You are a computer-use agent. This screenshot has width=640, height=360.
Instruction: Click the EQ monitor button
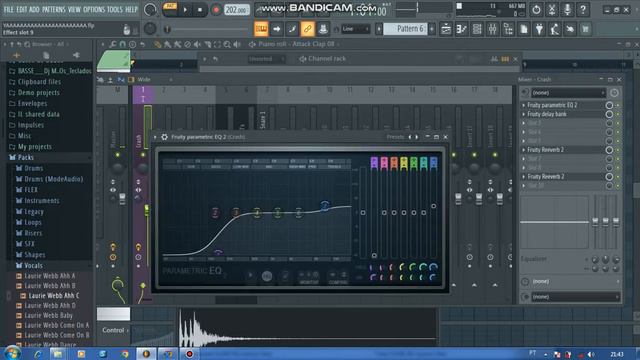pyautogui.click(x=309, y=278)
